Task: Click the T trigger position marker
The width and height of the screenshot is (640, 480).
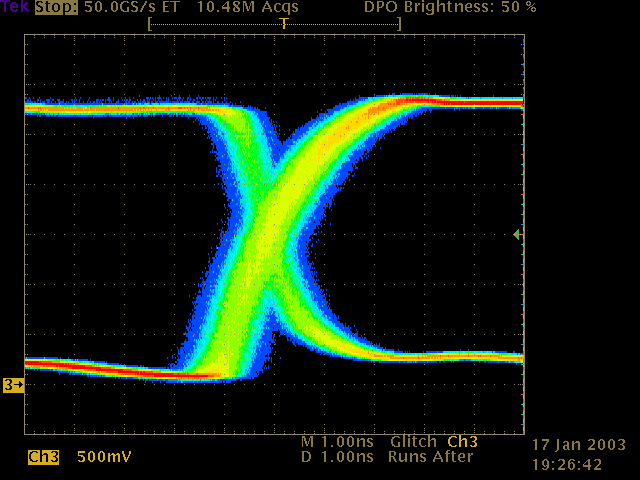Action: pyautogui.click(x=284, y=23)
